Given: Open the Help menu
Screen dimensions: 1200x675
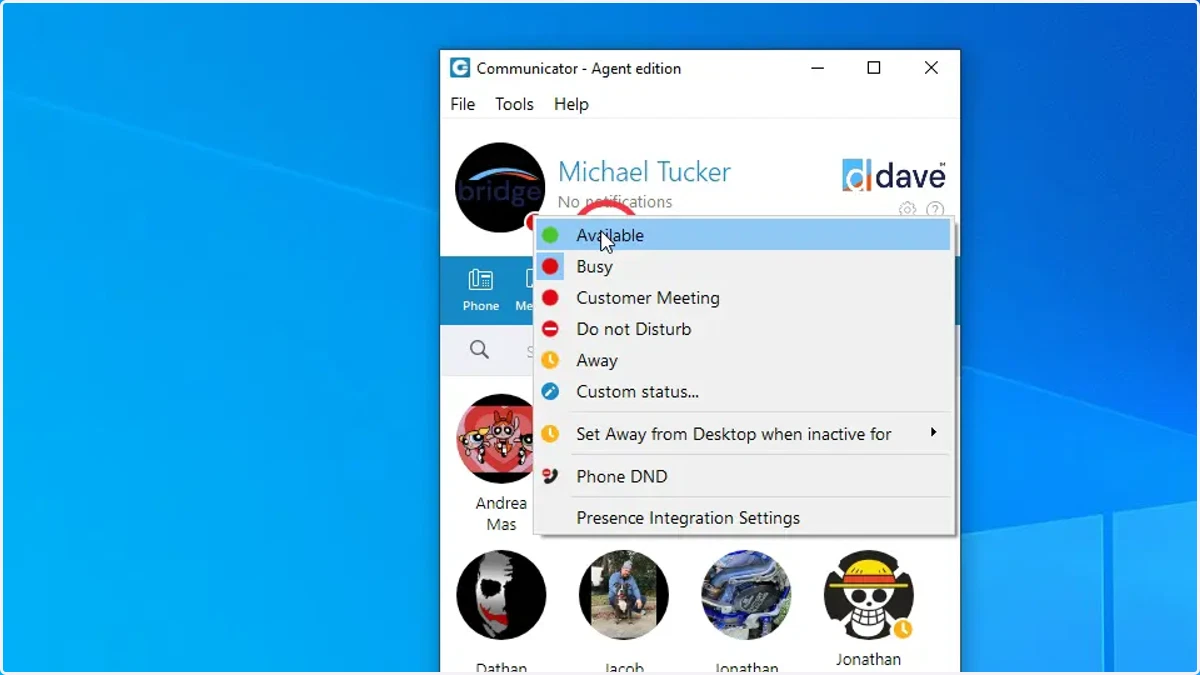Looking at the screenshot, I should pos(571,104).
